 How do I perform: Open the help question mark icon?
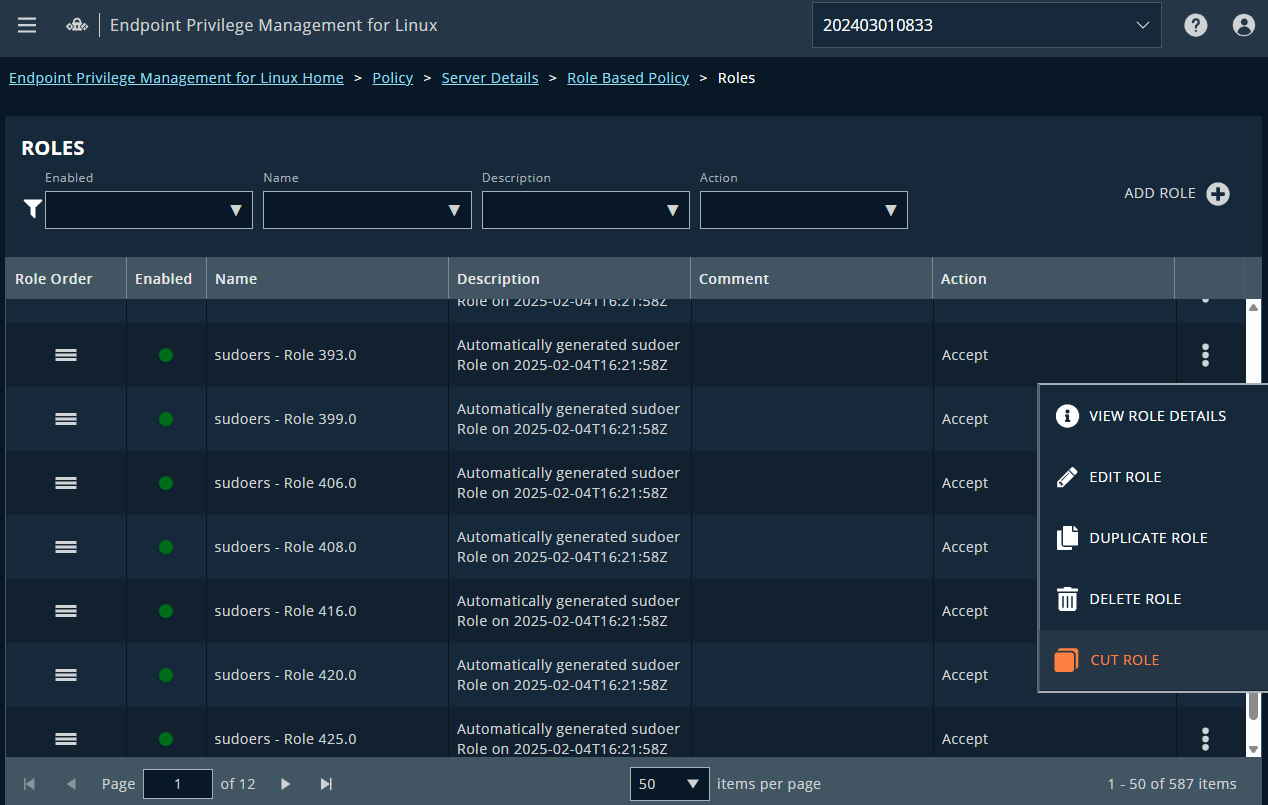coord(1196,25)
